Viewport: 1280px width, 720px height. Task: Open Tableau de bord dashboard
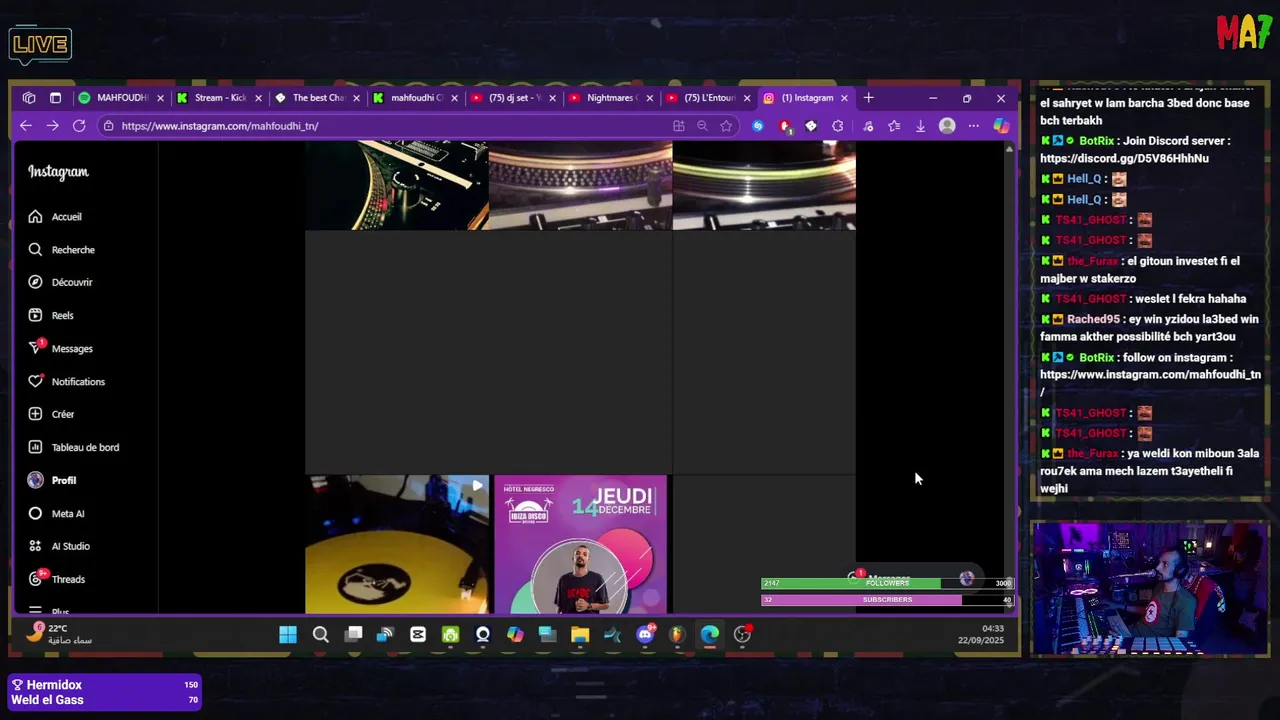coord(73,447)
